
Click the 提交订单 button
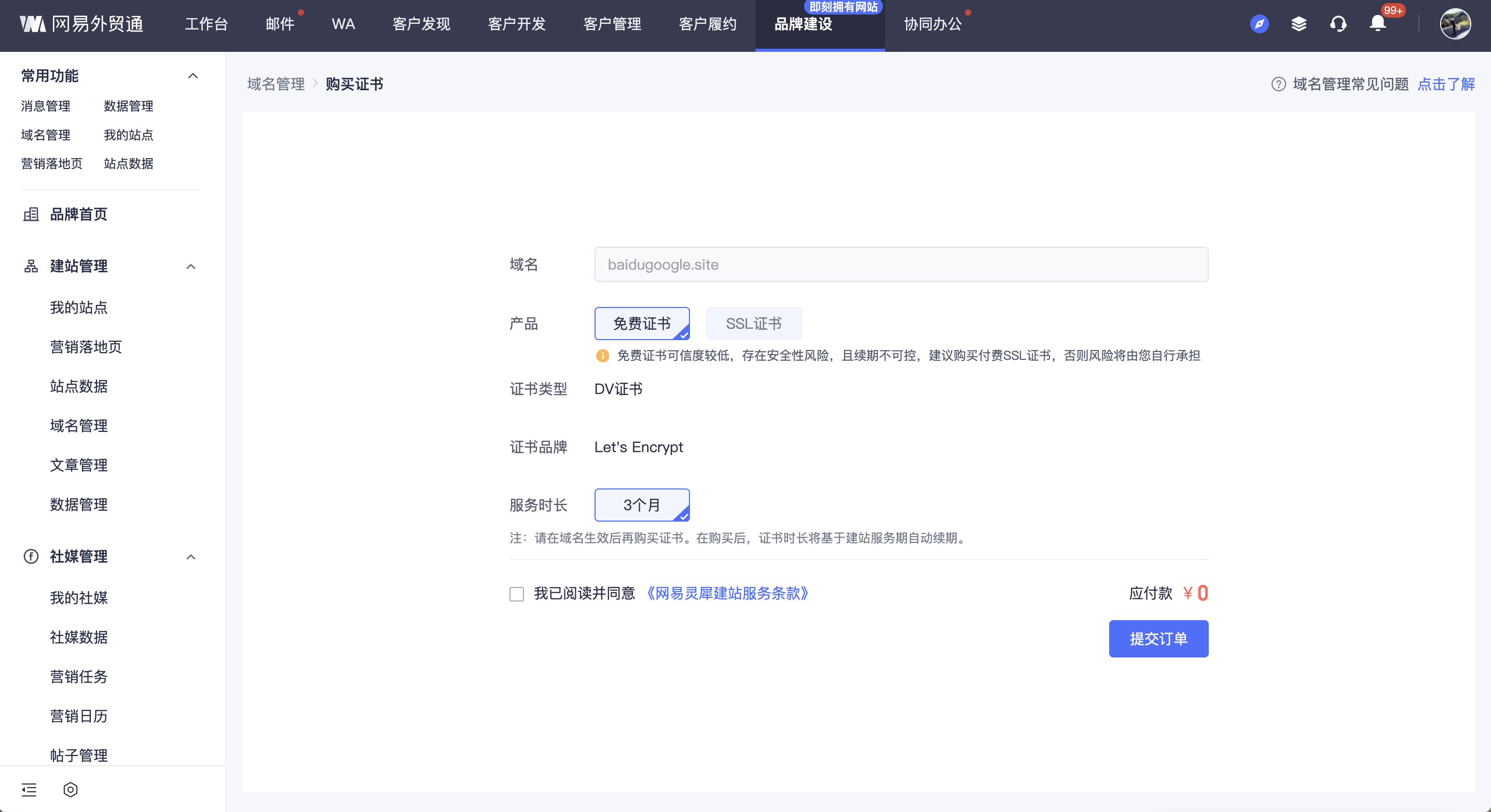tap(1157, 638)
